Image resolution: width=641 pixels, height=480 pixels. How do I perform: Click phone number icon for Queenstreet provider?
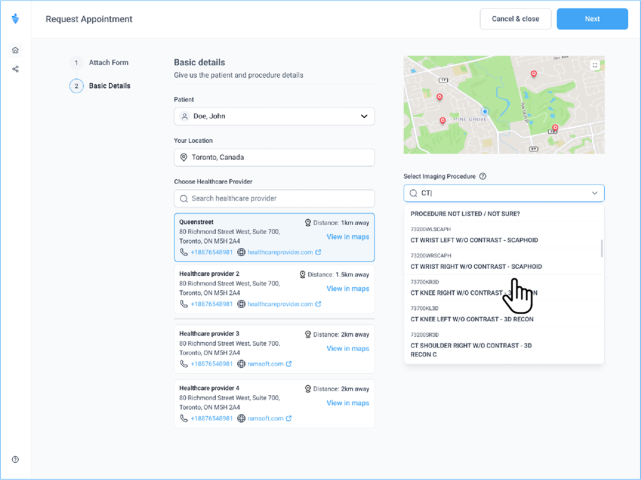point(184,252)
